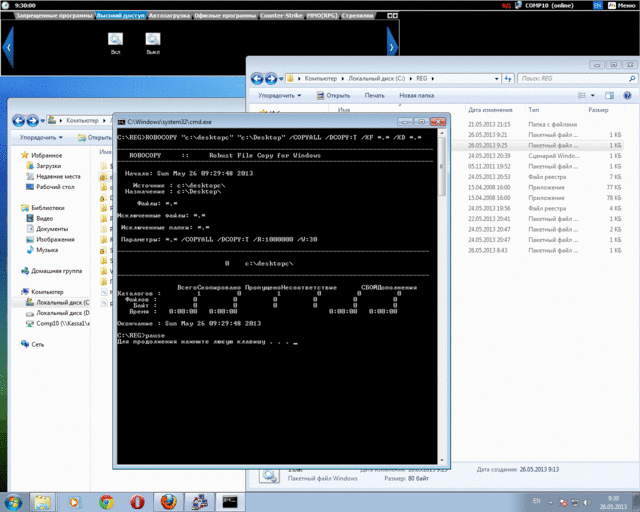Open 'Упорядочить' menu in REG window
Viewport: 640px width, 512px height.
[x=280, y=96]
